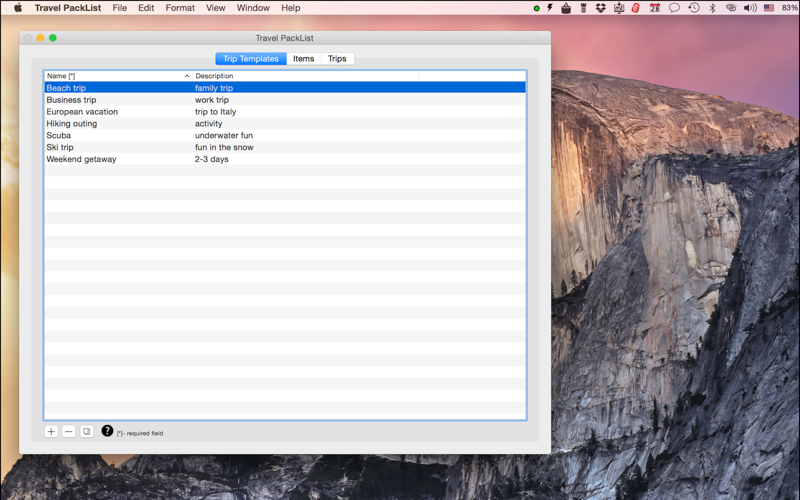Click the chess rook menu bar icon
The width and height of the screenshot is (800, 500).
point(584,8)
